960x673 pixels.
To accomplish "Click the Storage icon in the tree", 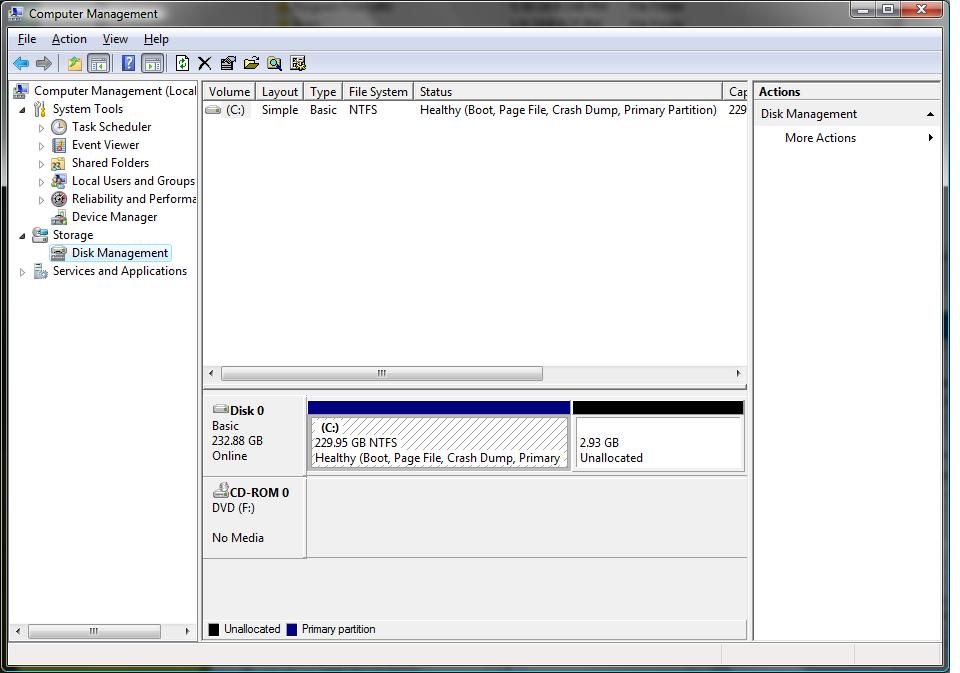I will (40, 235).
